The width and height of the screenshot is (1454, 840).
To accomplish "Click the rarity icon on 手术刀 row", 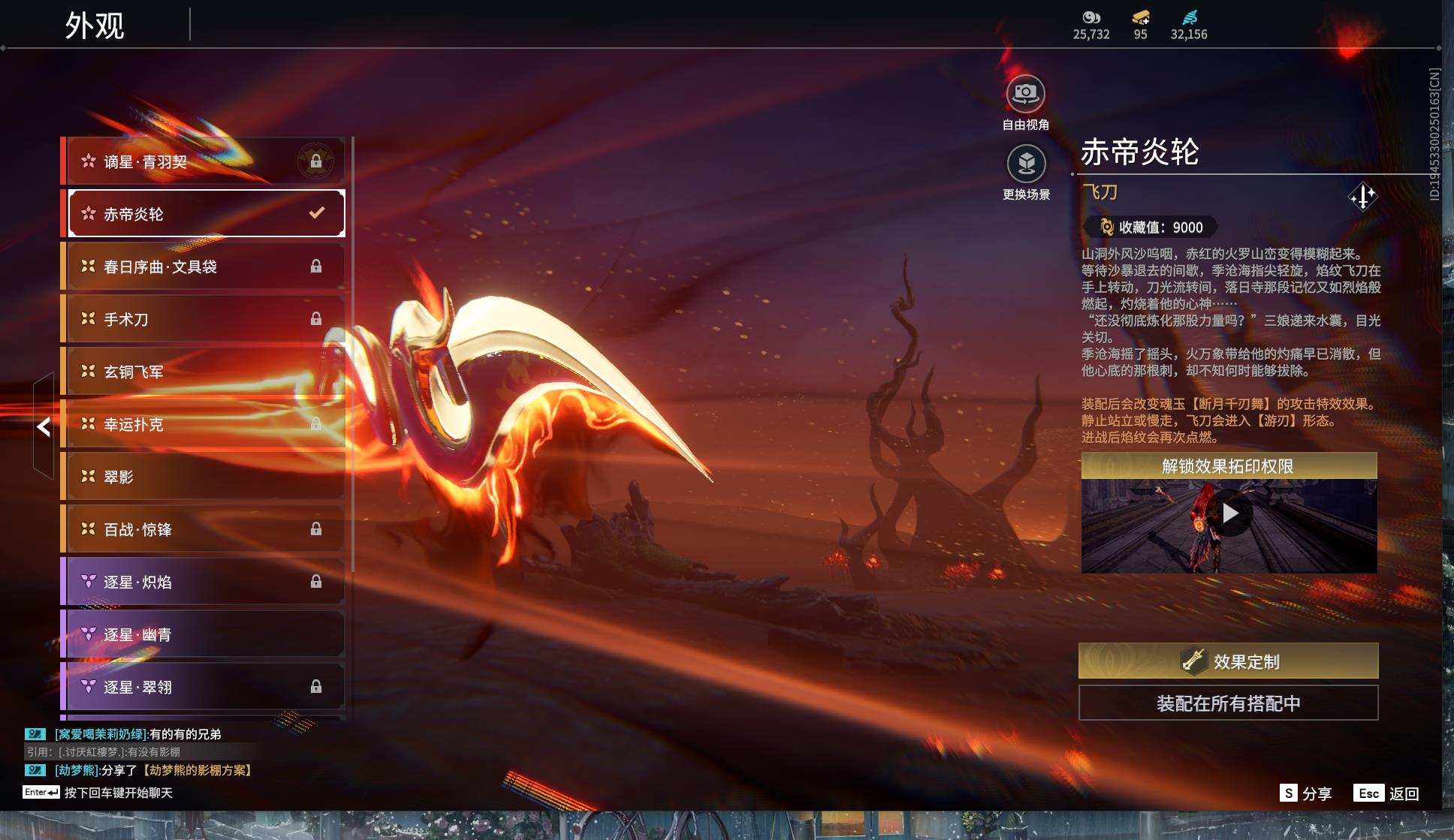I will tap(89, 318).
